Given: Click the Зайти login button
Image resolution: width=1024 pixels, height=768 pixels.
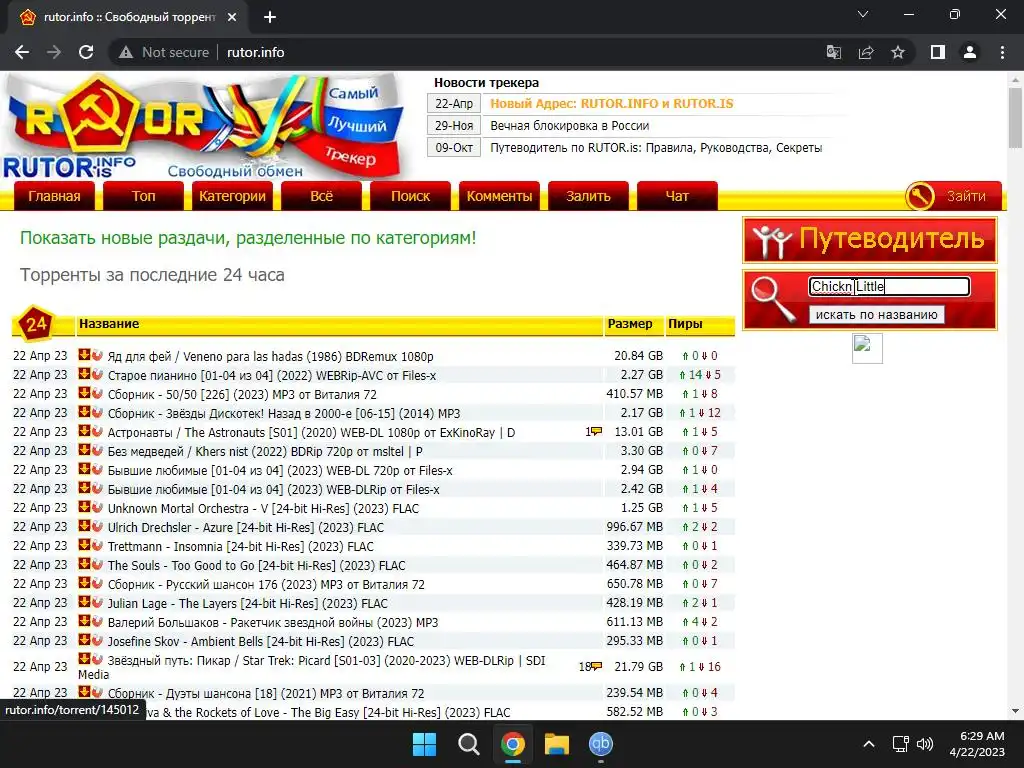Looking at the screenshot, I should tap(966, 196).
